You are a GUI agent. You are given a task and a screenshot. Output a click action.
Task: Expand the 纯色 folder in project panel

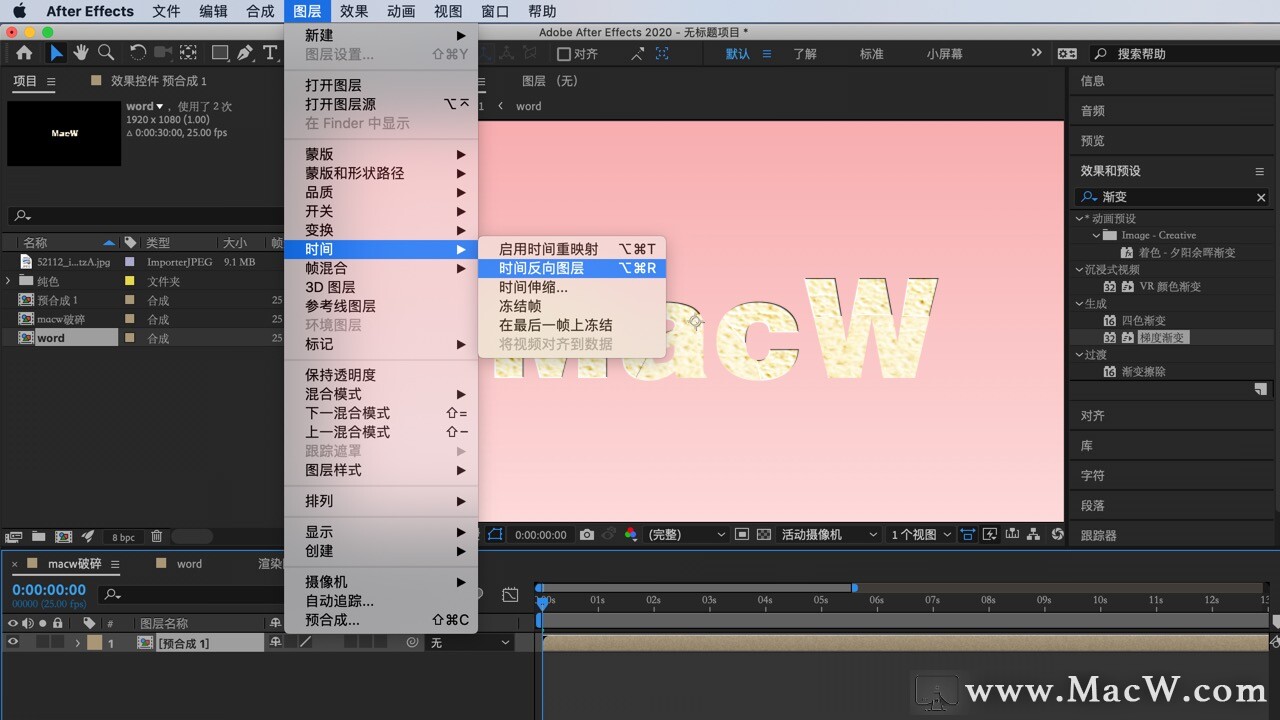tap(9, 281)
